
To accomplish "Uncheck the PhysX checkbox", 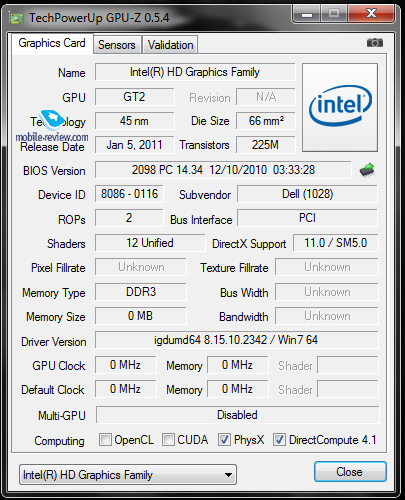I will 224,440.
